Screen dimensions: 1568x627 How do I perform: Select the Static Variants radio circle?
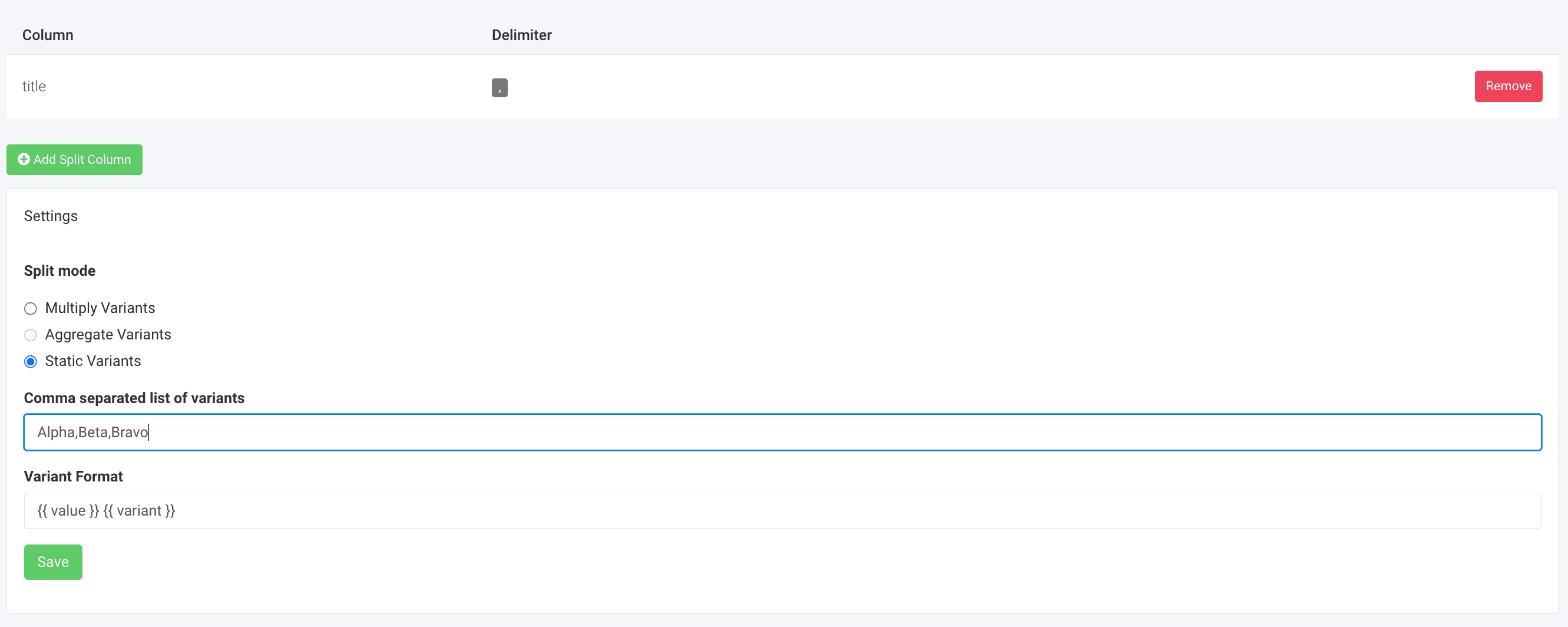31,362
